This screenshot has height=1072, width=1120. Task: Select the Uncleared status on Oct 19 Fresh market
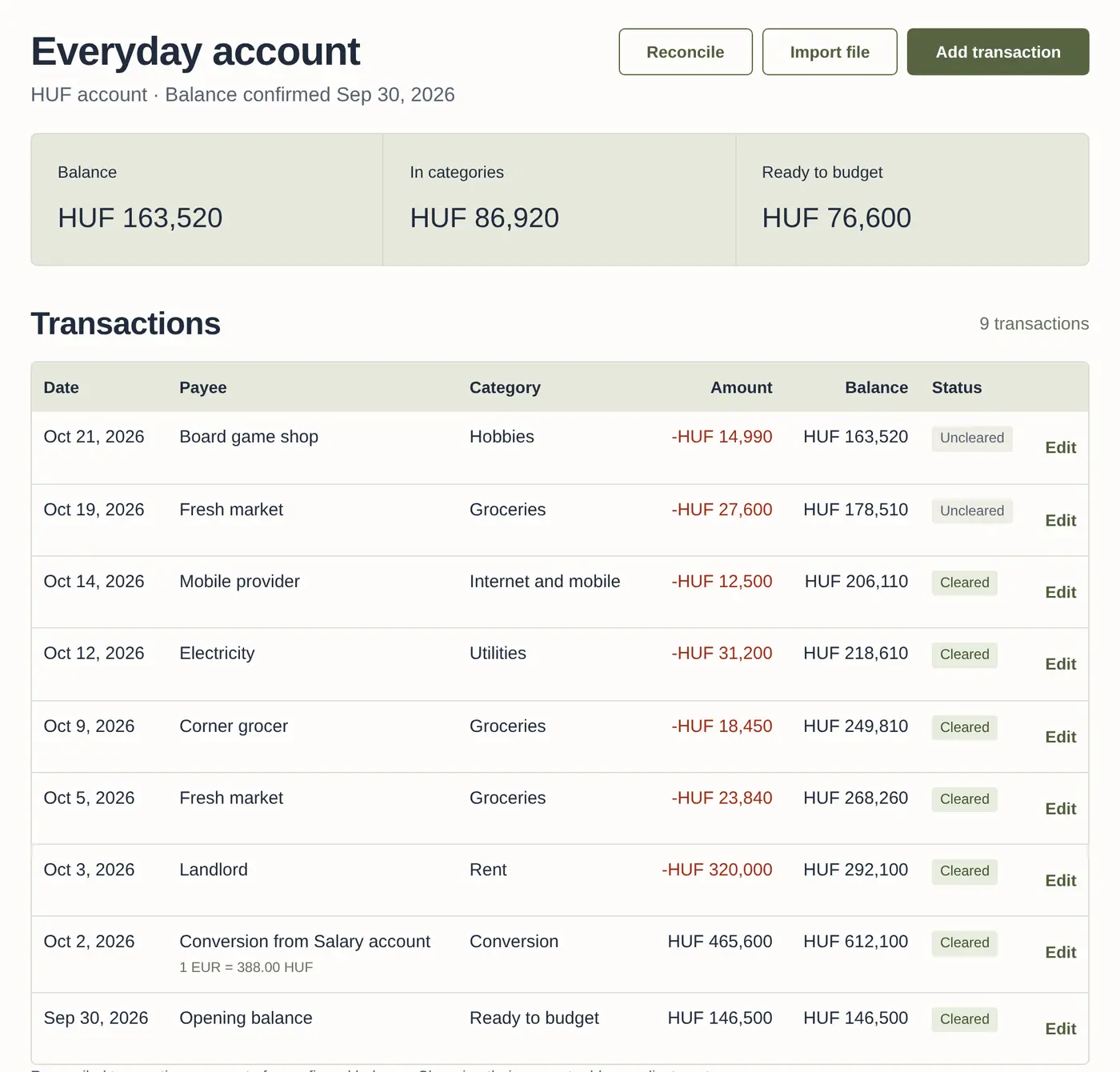[972, 511]
